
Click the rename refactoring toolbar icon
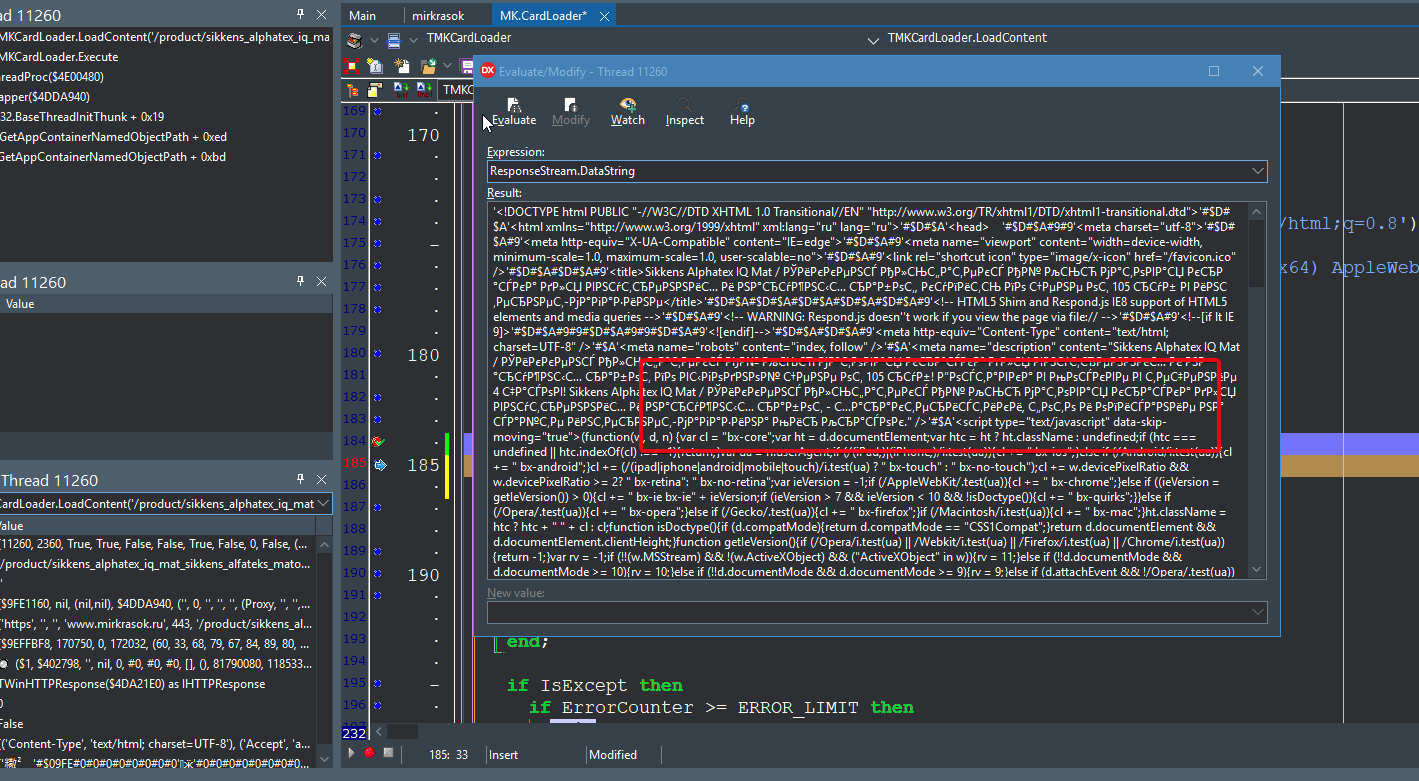[x=376, y=66]
